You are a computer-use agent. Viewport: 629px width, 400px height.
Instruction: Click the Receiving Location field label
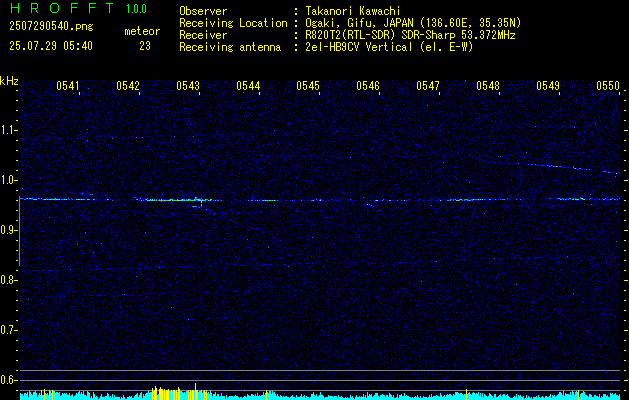(x=233, y=23)
